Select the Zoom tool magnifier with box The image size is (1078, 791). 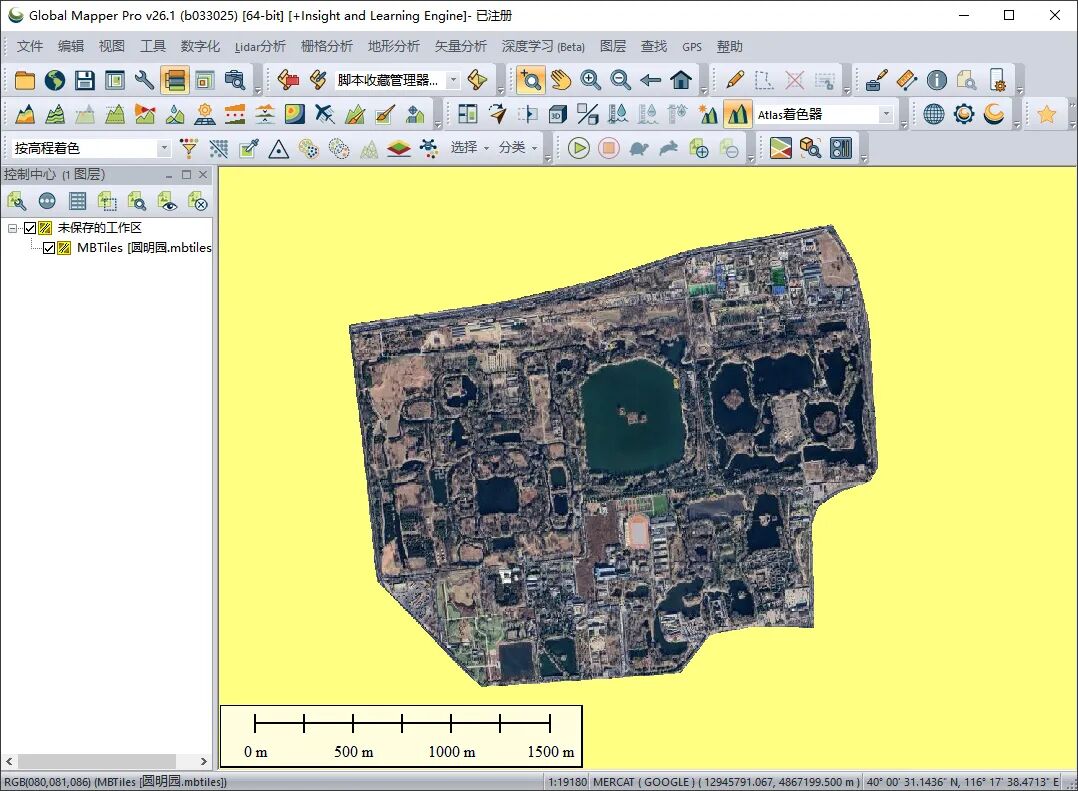530,80
